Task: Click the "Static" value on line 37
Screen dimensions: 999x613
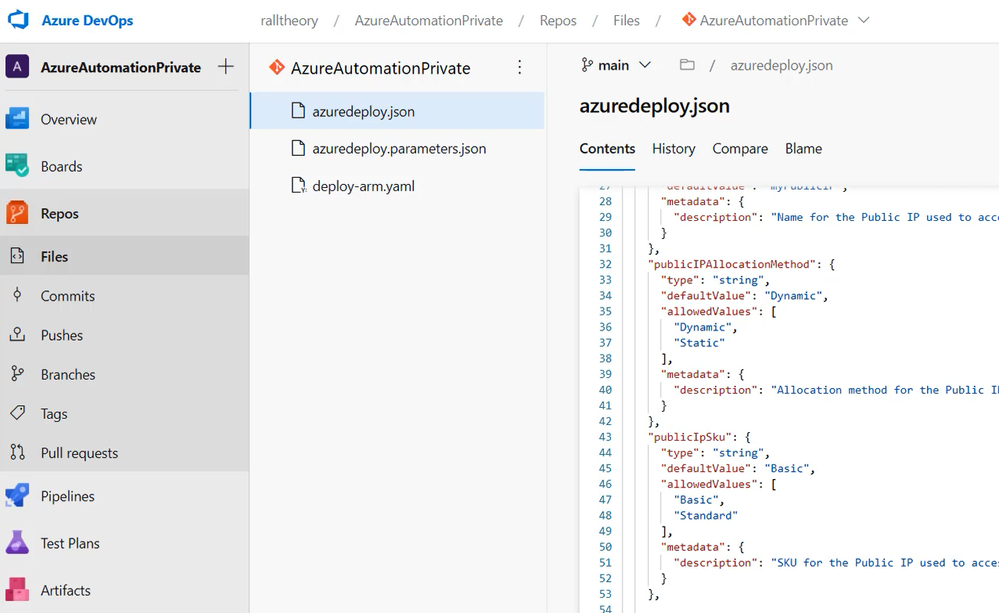Action: (700, 343)
